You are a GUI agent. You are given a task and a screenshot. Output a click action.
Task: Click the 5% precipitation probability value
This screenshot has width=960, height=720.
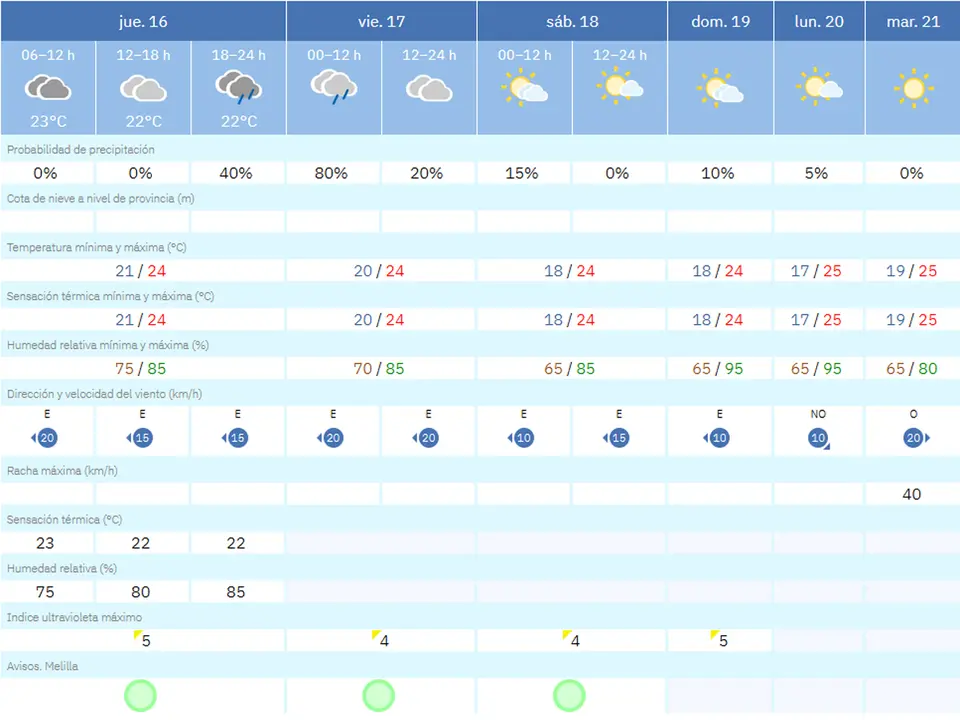(816, 173)
